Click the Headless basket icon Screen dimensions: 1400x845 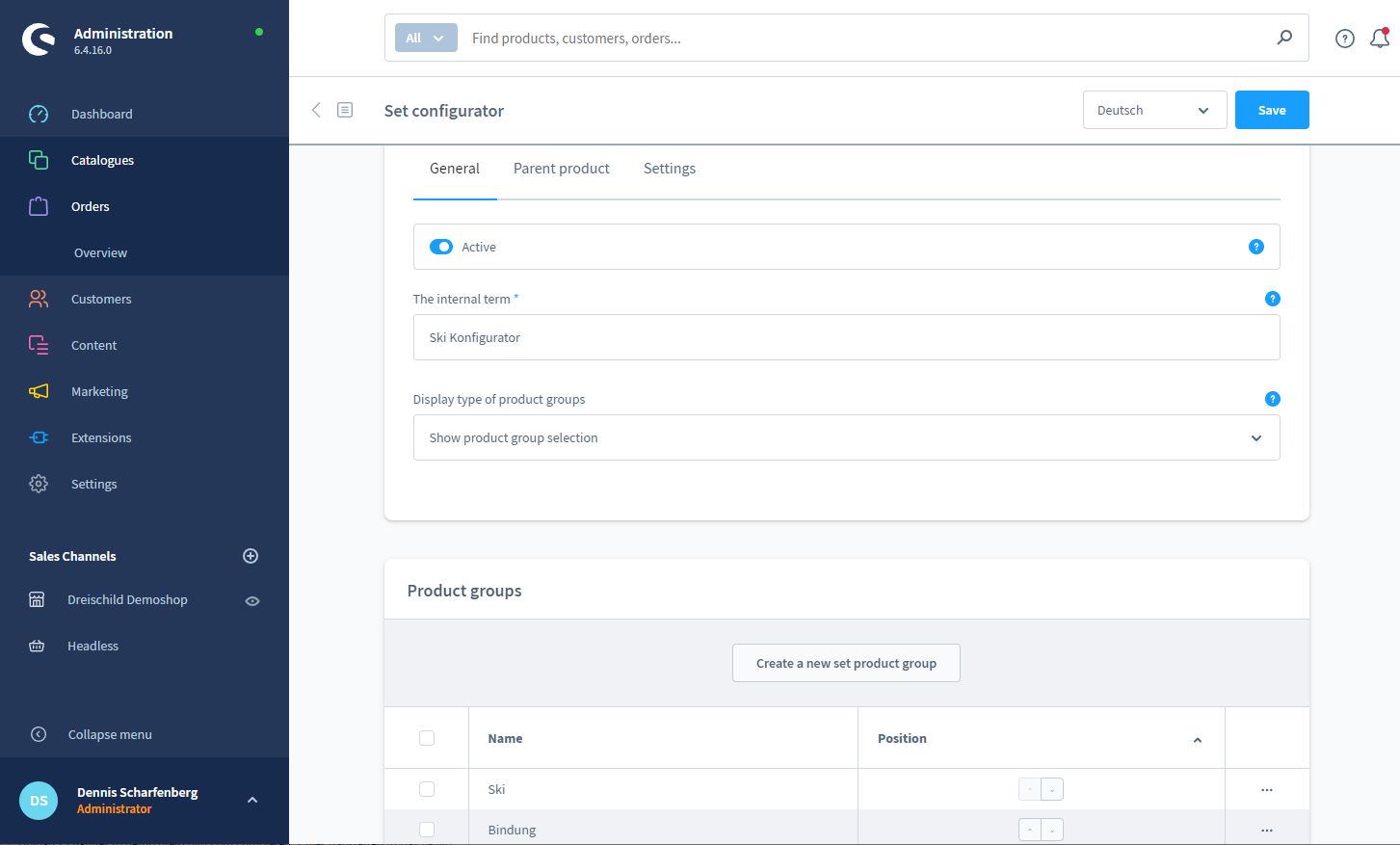[37, 646]
